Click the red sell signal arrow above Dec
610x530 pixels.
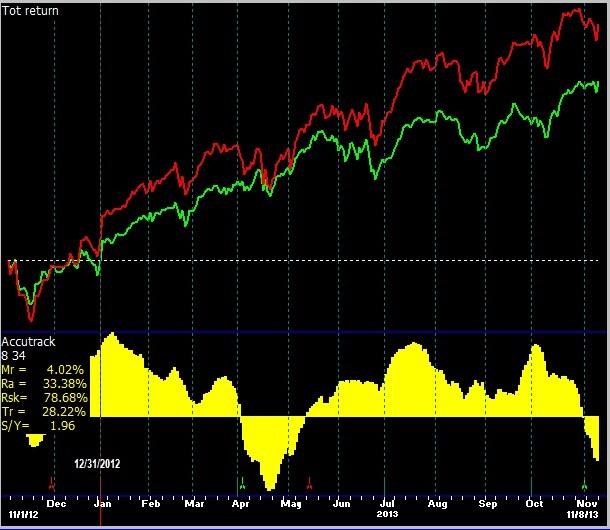(x=51, y=482)
